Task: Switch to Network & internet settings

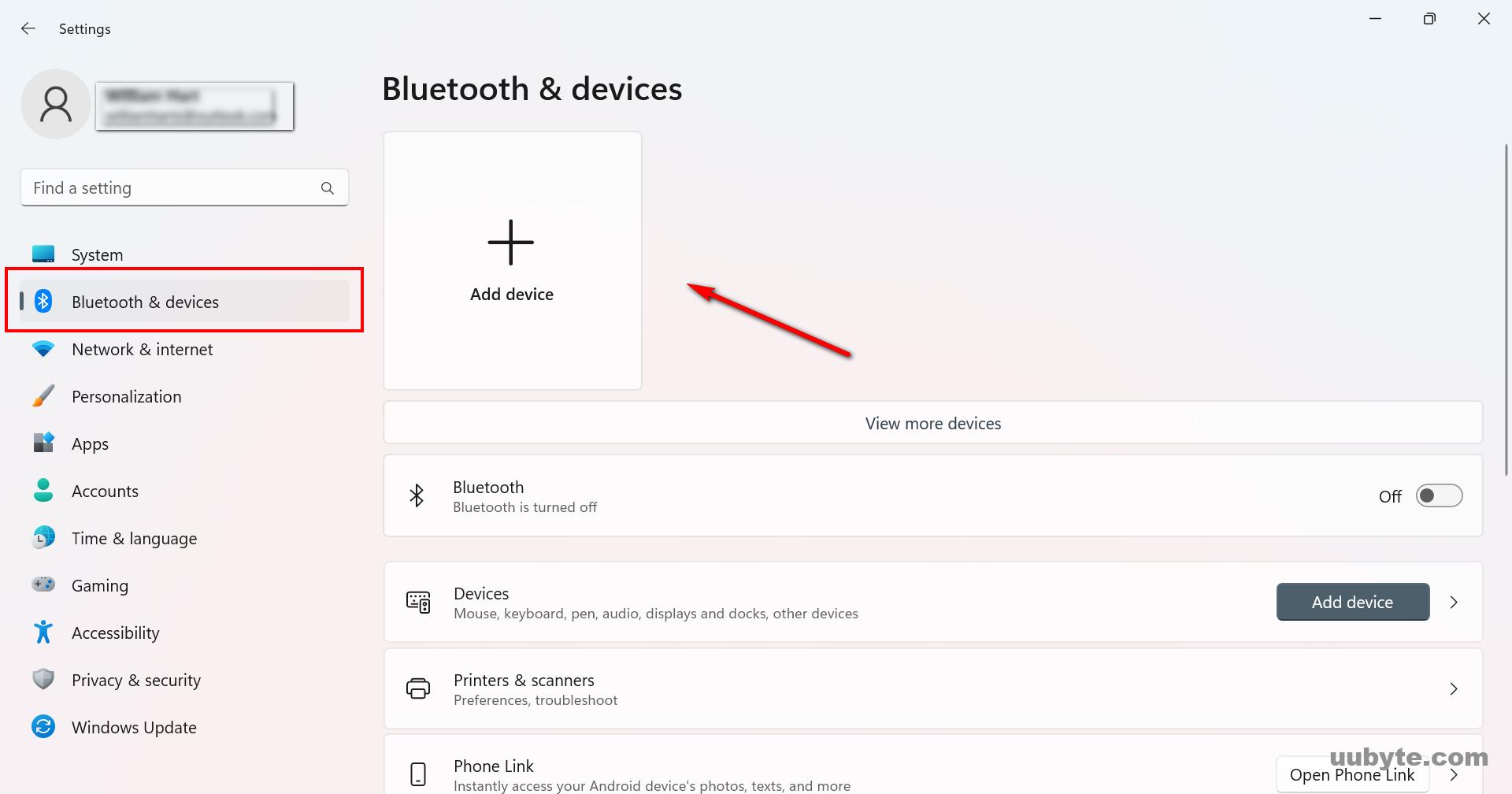Action: tap(142, 349)
